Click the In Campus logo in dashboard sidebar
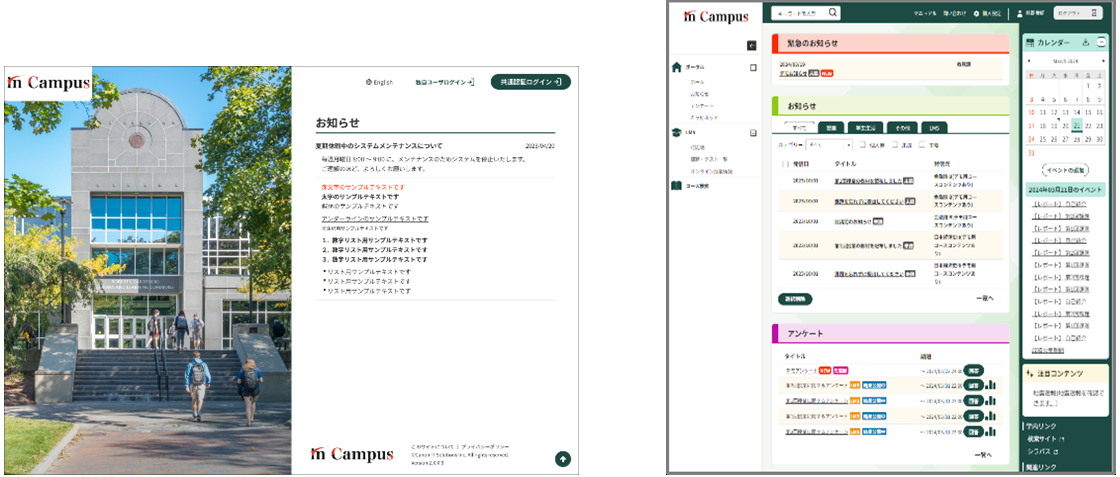Screen dimensions: 1120x477 [x=716, y=16]
